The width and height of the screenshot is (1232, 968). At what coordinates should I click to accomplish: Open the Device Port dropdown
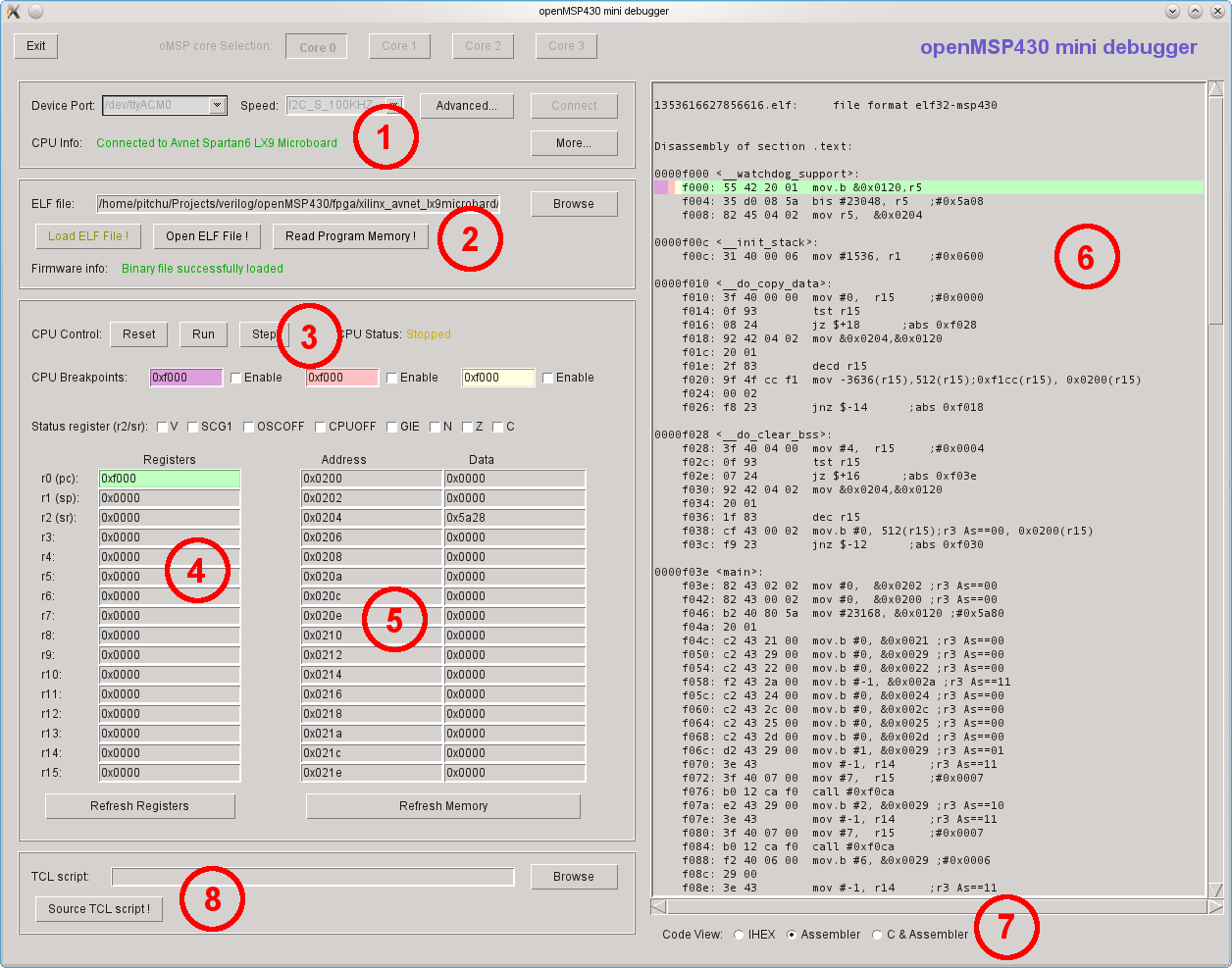(218, 105)
